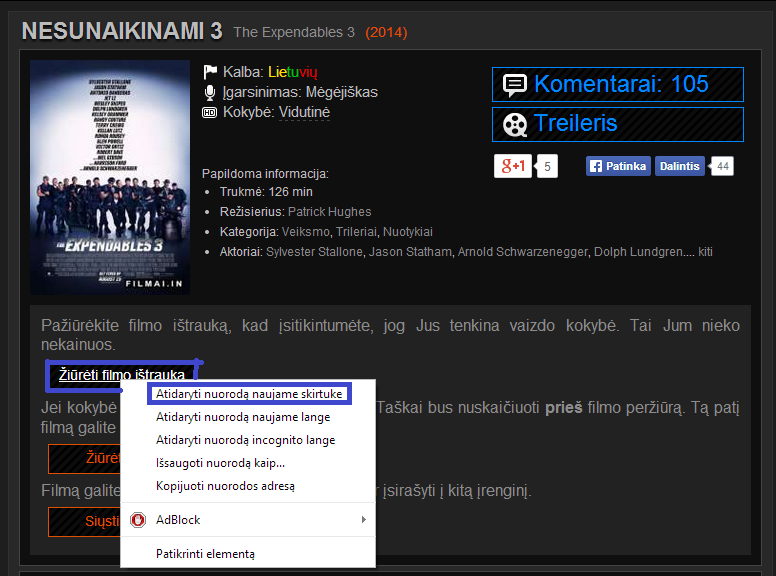Click the Facebook Patinka like button
Image resolution: width=776 pixels, height=576 pixels.
tap(618, 166)
